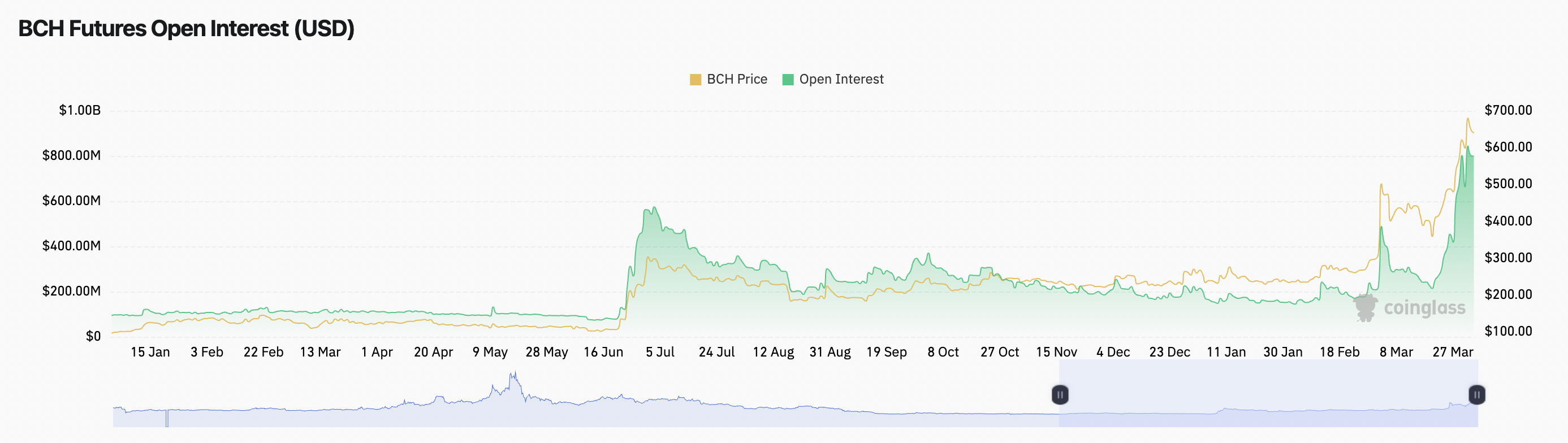This screenshot has height=443, width=1568.
Task: Toggle the BCH Price series label
Action: click(x=737, y=80)
